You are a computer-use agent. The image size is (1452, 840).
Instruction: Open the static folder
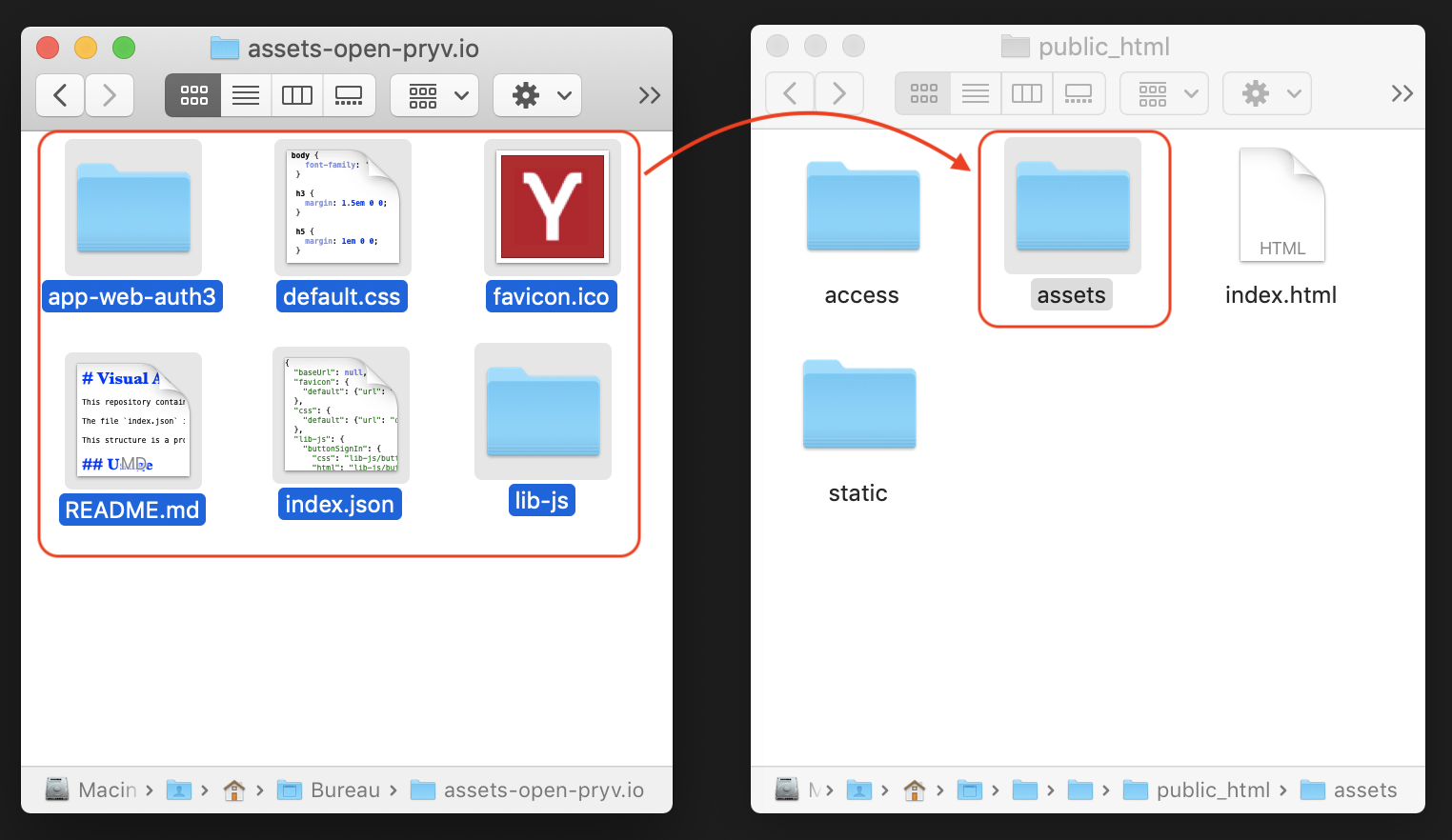tap(859, 405)
